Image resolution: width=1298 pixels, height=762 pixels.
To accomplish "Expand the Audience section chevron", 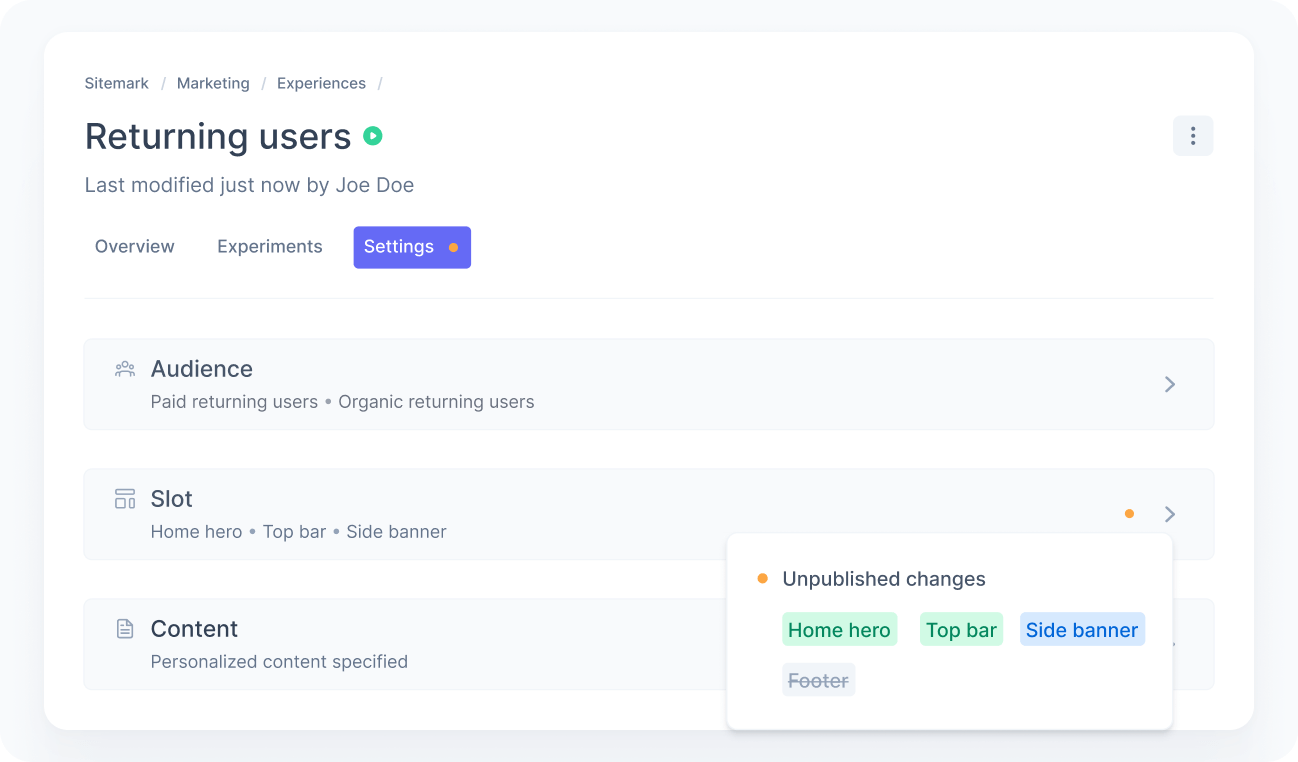I will (x=1169, y=384).
